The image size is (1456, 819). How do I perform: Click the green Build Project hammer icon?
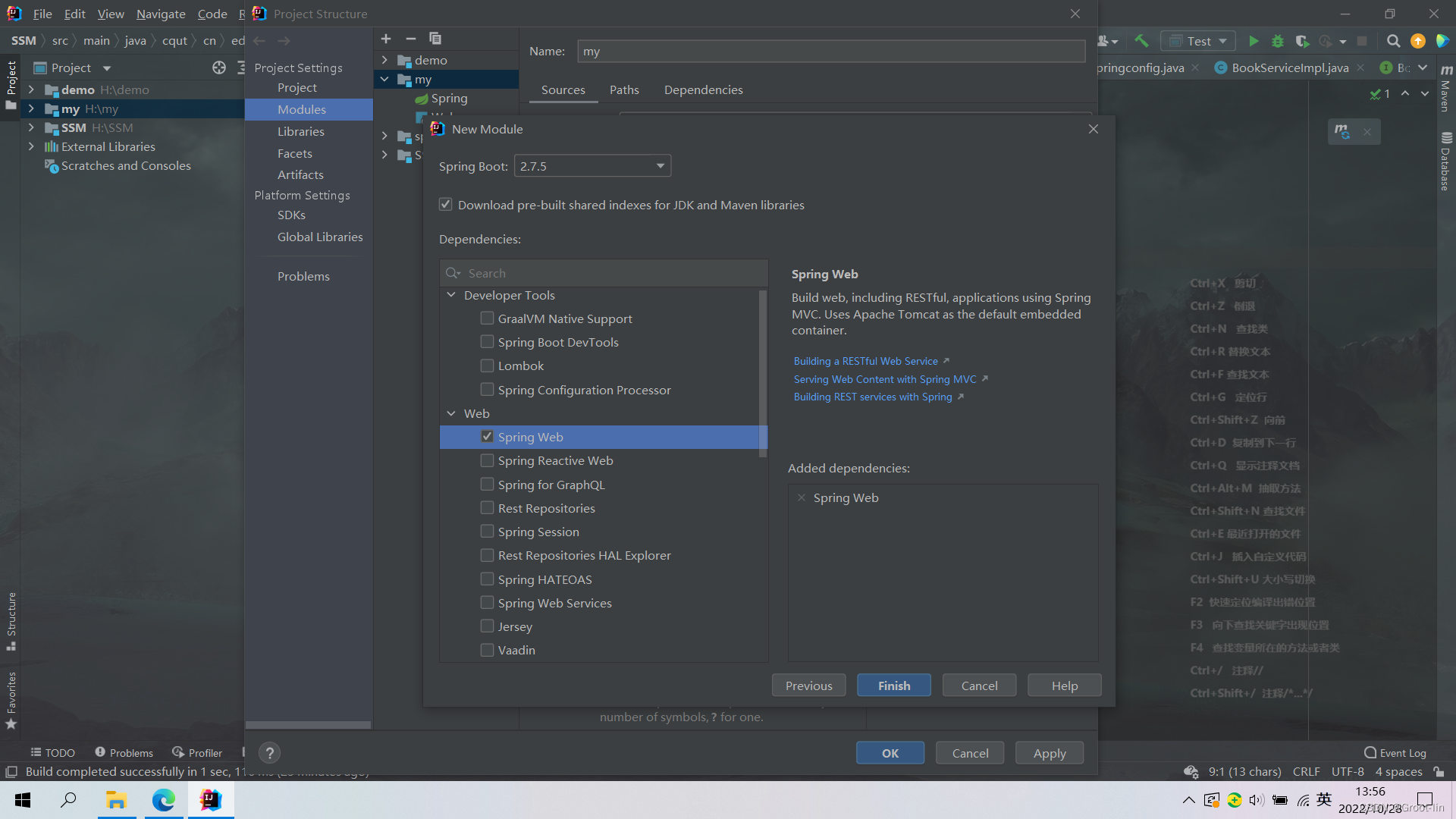(1141, 41)
